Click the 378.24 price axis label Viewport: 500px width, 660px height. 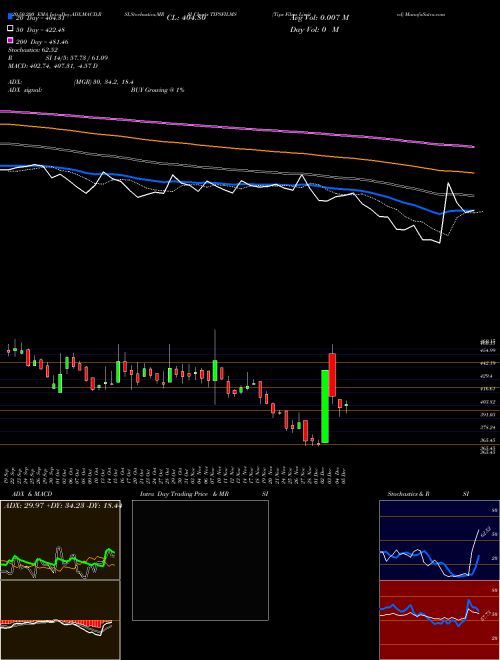pos(489,428)
